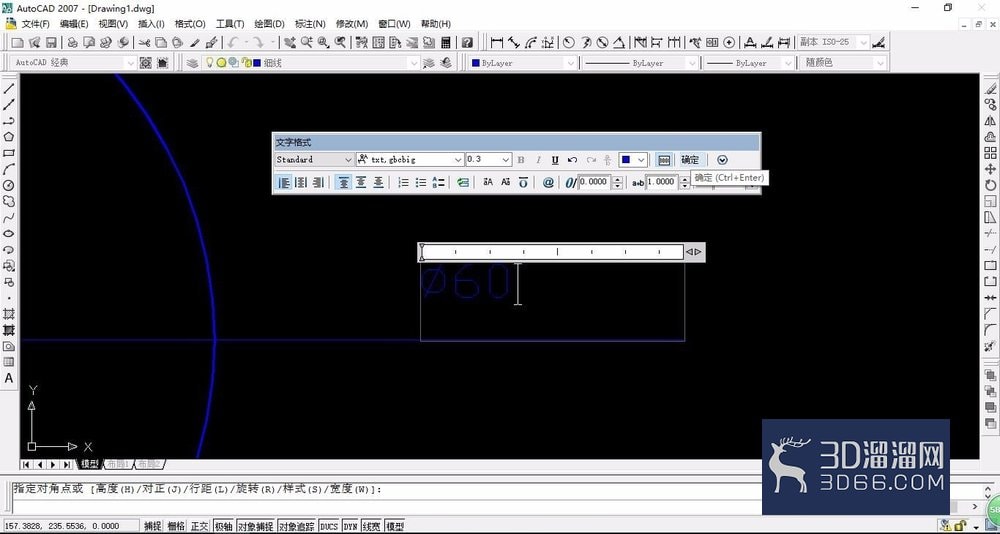Toggle Bold in text formatting bar
Image resolution: width=1000 pixels, height=534 pixels.
tap(520, 159)
